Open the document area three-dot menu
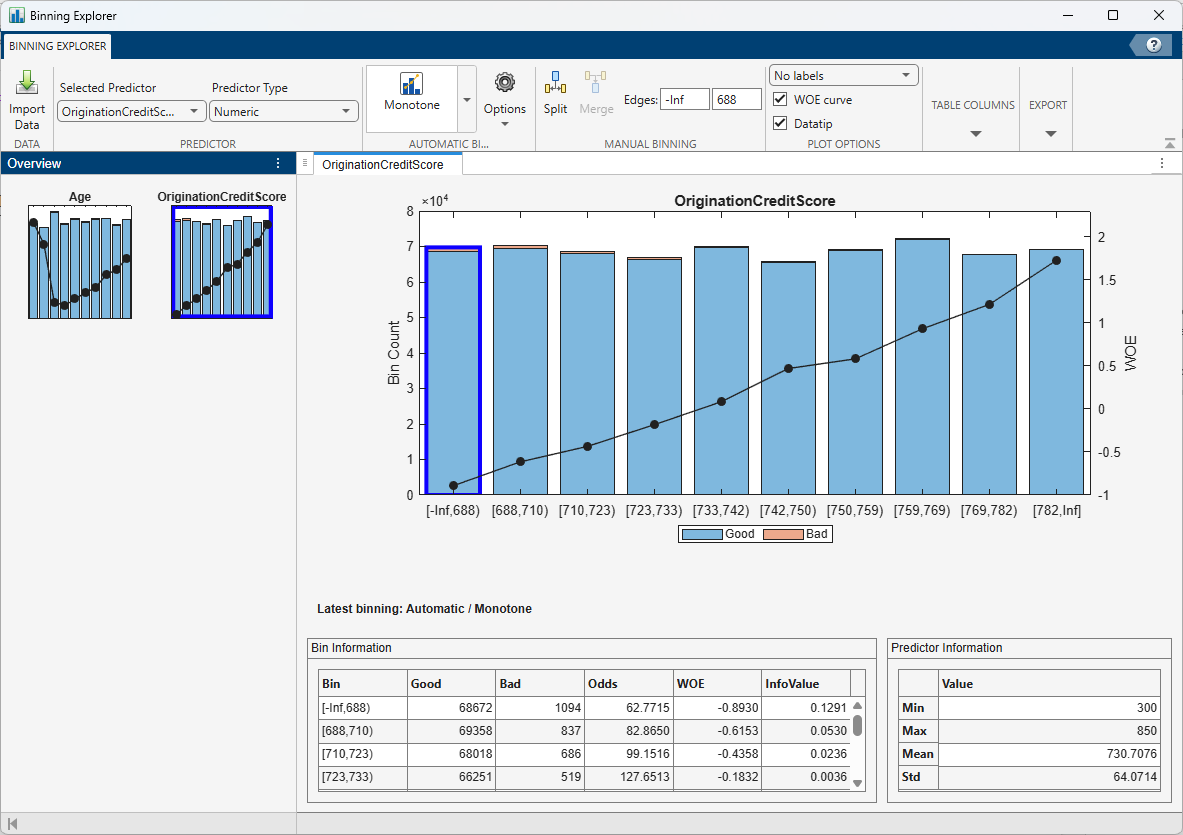Image resolution: width=1183 pixels, height=835 pixels. [1162, 163]
